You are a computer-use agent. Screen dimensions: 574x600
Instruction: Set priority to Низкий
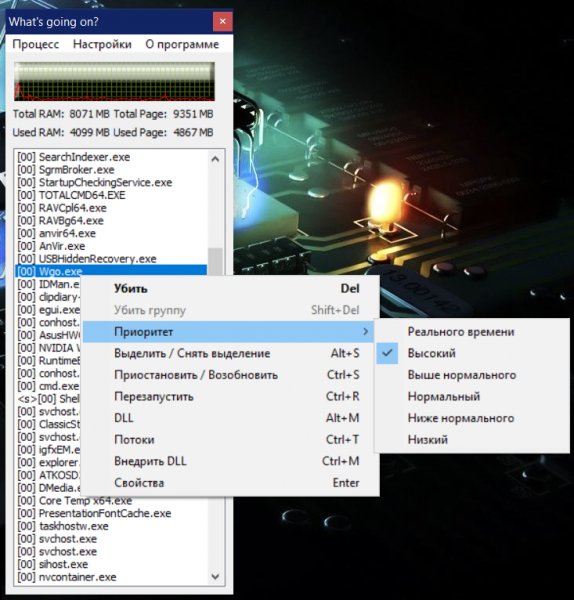[427, 439]
